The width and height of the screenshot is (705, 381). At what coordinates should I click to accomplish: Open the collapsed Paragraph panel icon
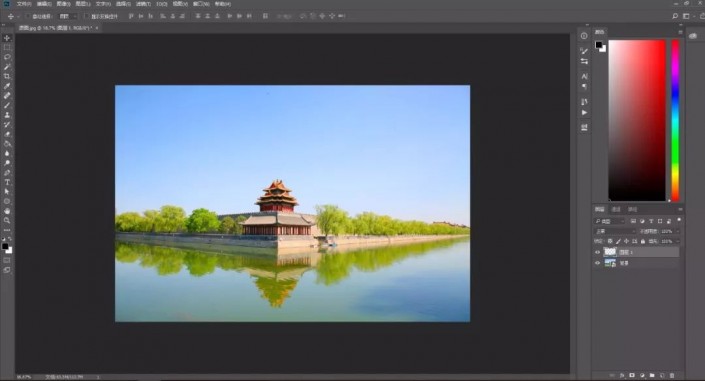pos(584,86)
